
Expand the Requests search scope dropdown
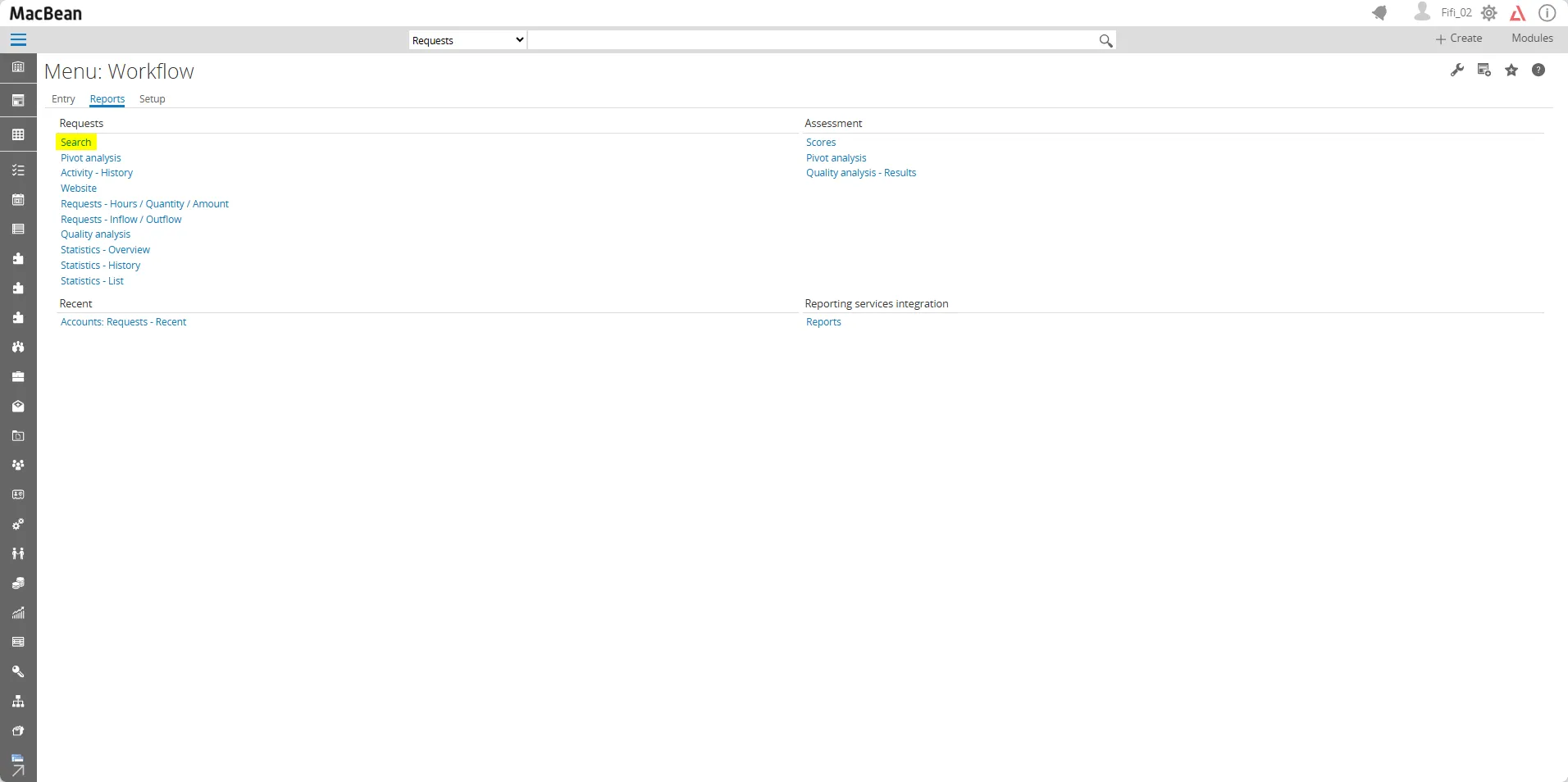467,40
